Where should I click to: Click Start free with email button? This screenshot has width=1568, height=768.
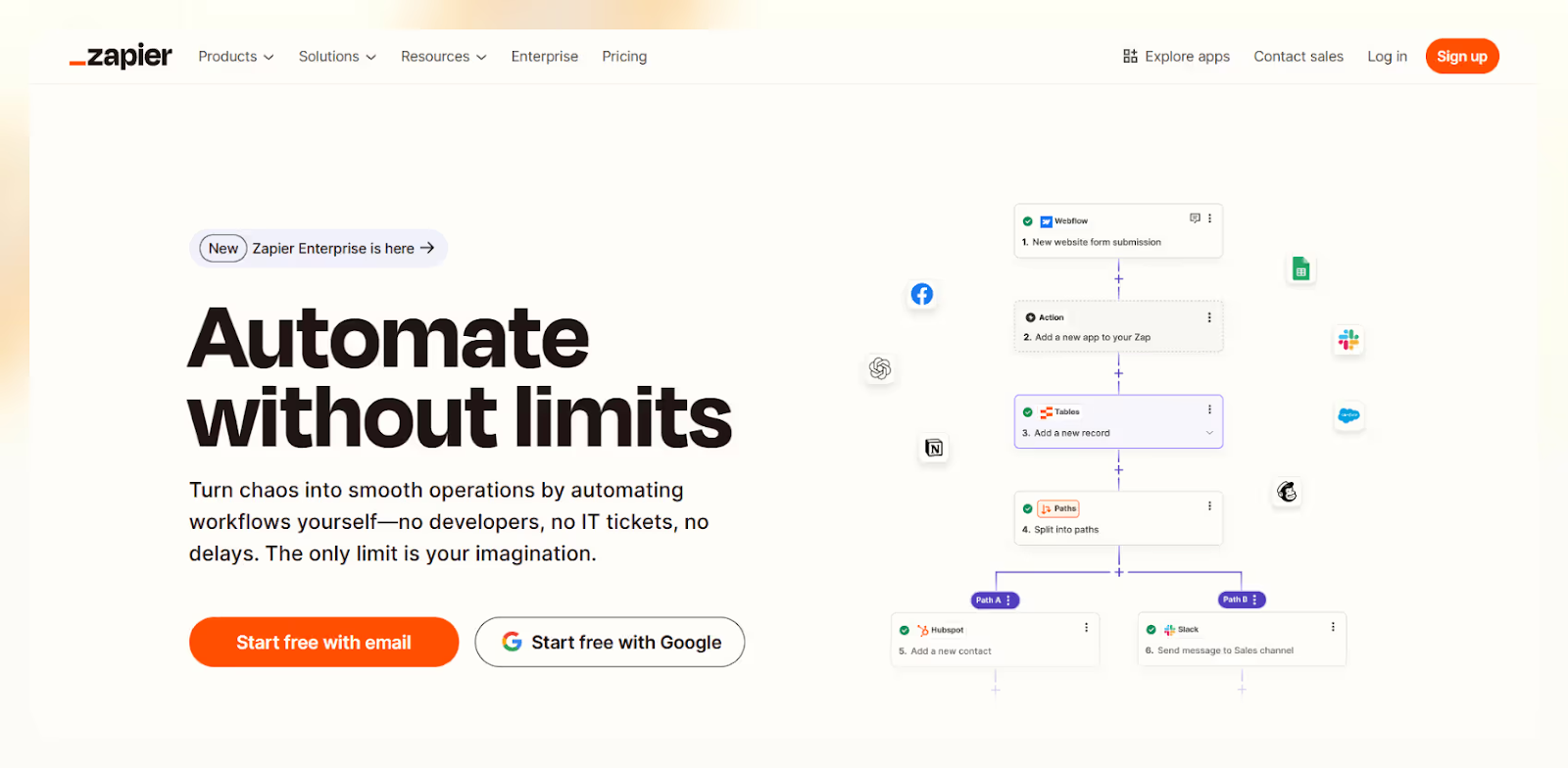tap(323, 642)
